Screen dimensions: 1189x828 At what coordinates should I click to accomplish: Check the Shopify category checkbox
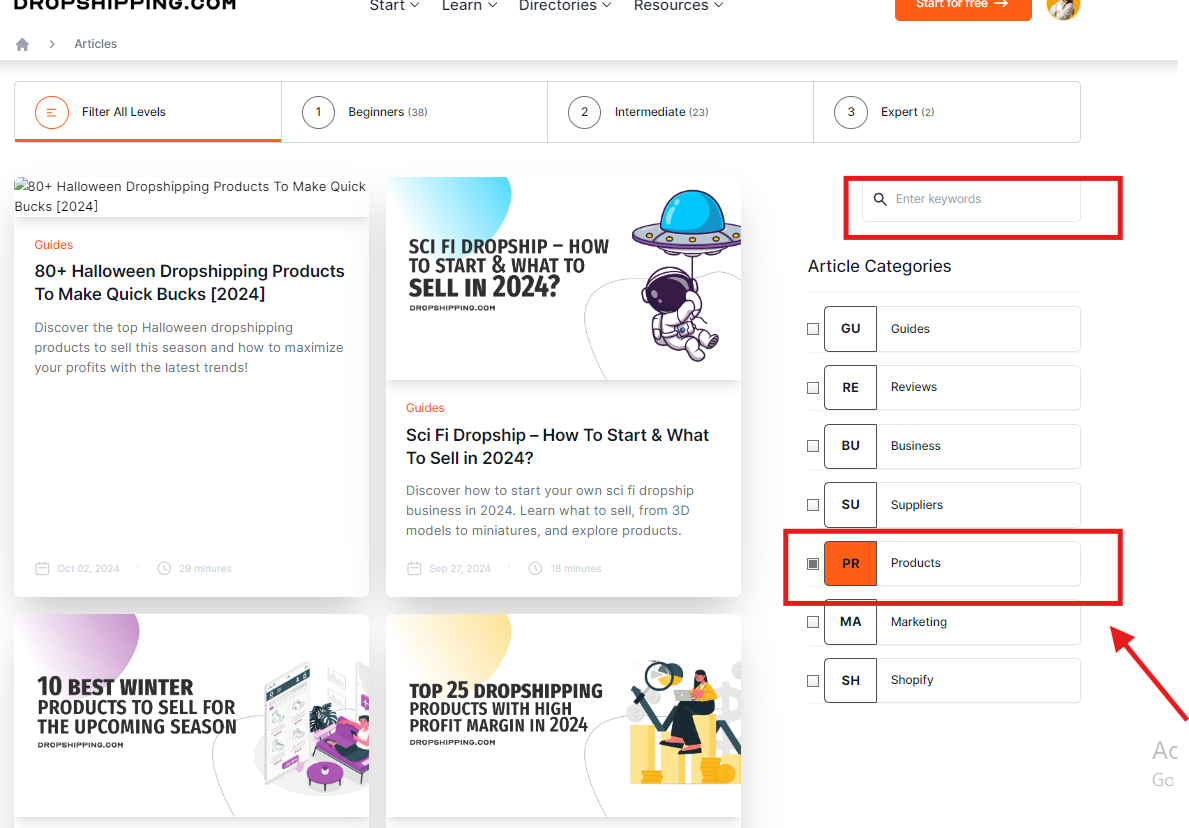pyautogui.click(x=813, y=681)
